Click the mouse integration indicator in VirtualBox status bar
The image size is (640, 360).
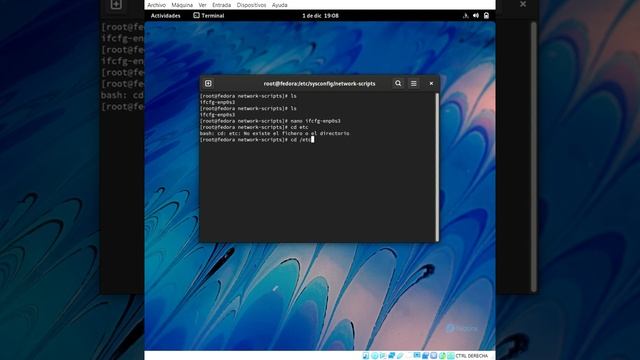[442, 356]
